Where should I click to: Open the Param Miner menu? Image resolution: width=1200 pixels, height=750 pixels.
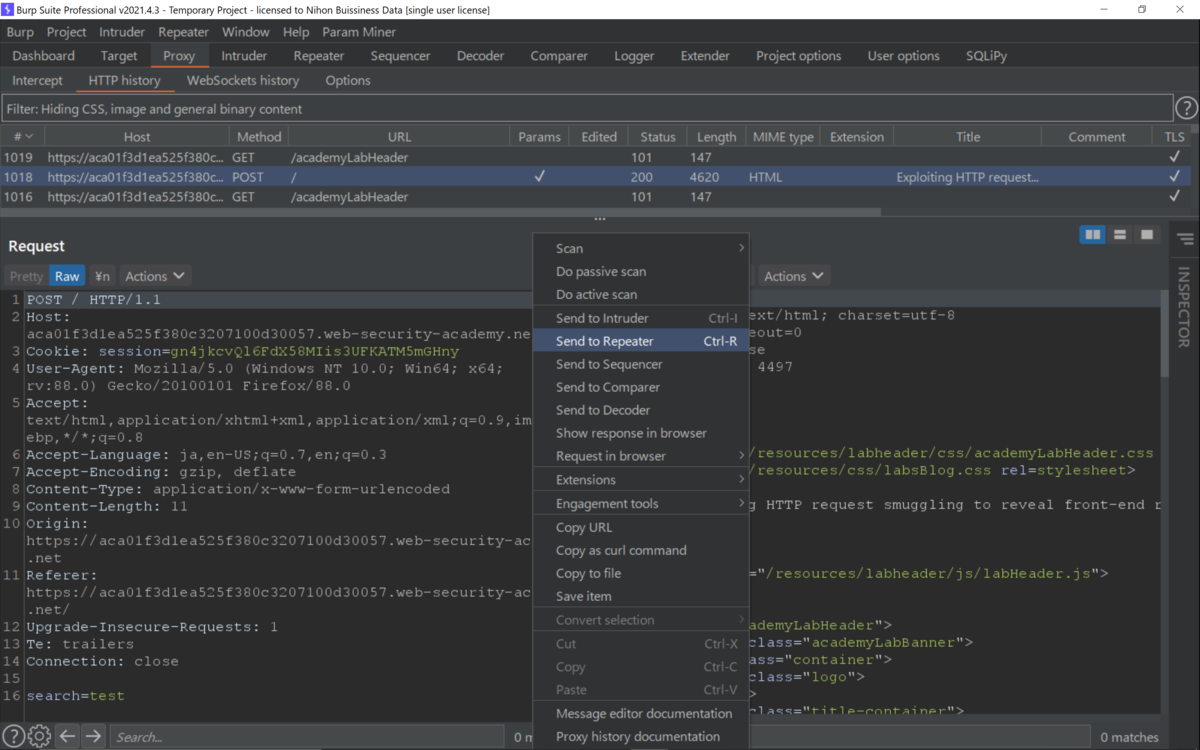coord(359,32)
